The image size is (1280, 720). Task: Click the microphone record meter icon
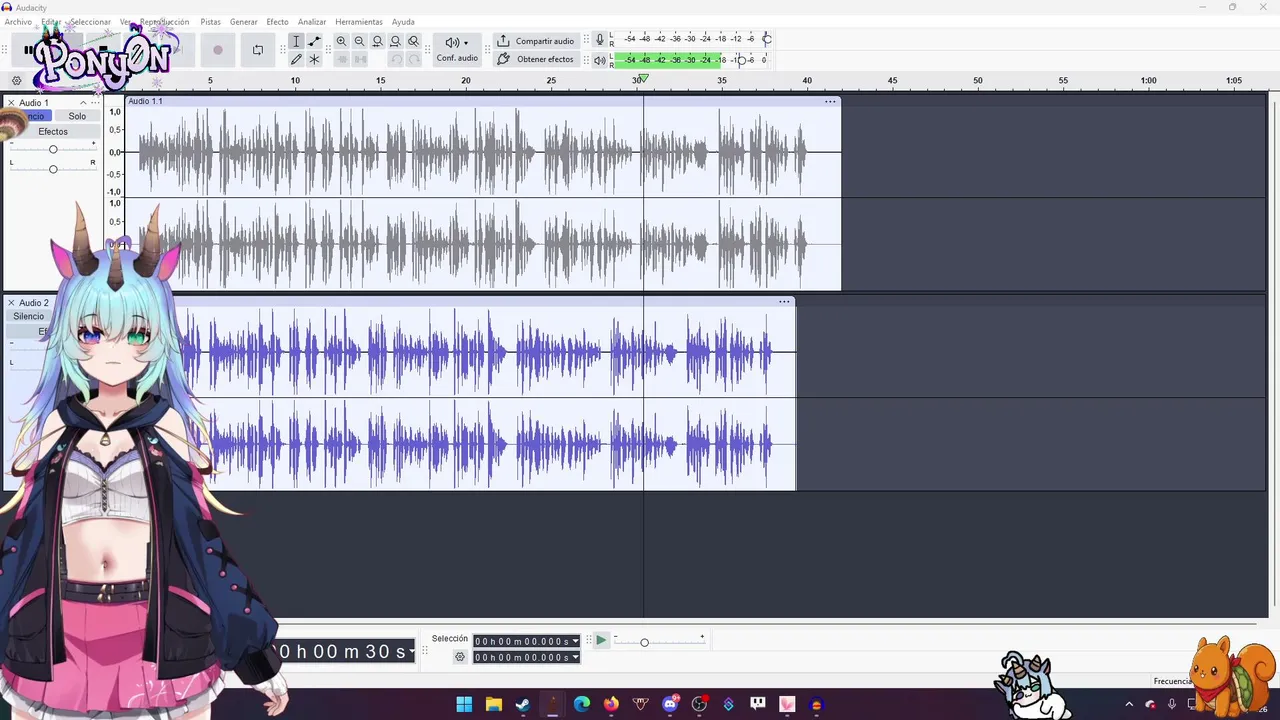click(x=600, y=40)
